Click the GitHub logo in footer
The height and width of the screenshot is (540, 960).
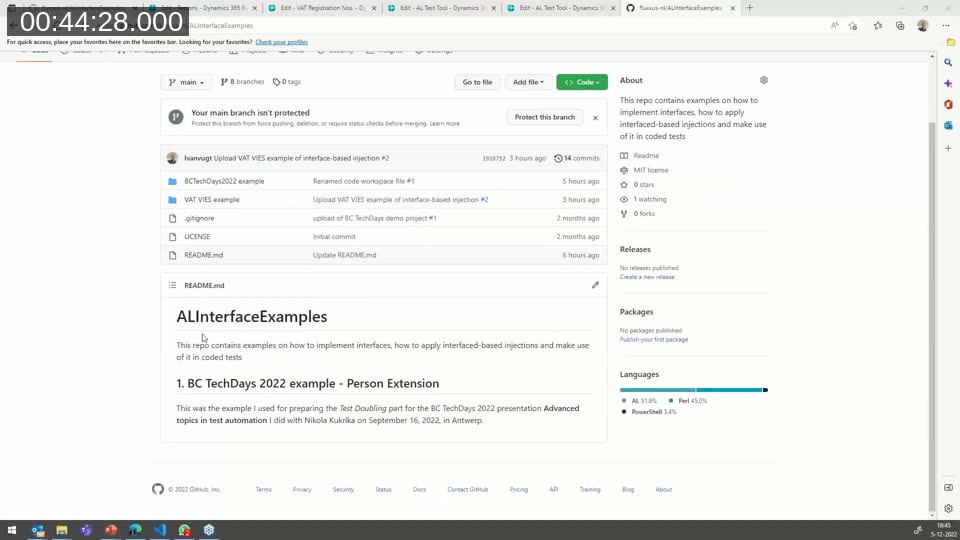click(158, 489)
